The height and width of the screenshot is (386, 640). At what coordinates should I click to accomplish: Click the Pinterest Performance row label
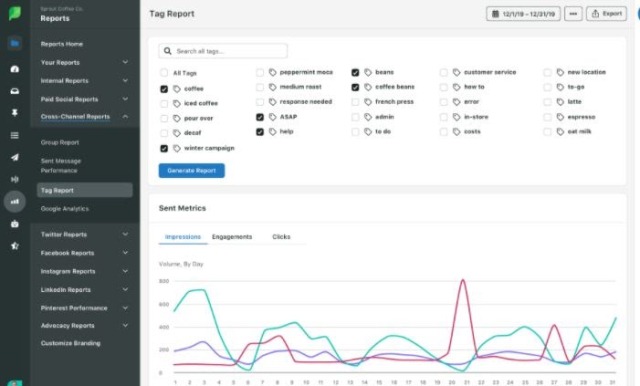74,308
